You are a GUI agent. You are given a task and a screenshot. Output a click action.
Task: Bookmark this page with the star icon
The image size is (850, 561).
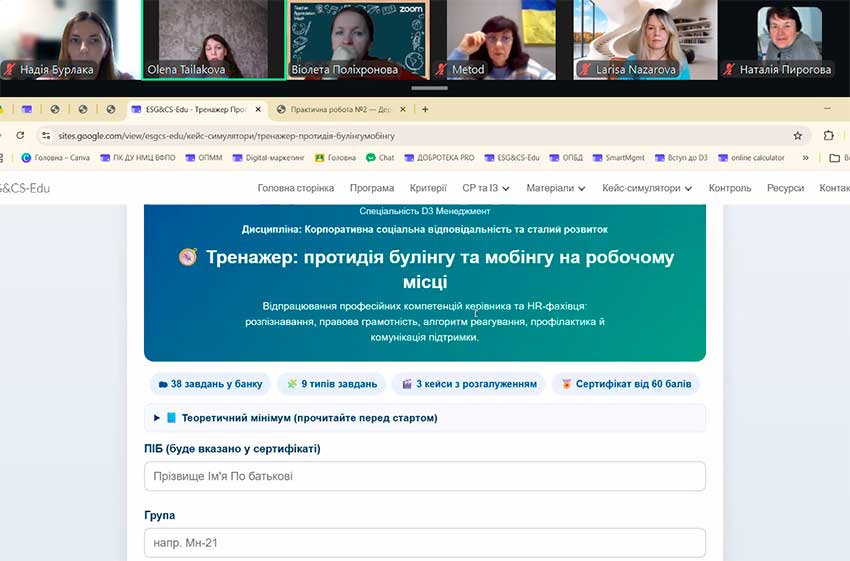click(x=797, y=136)
